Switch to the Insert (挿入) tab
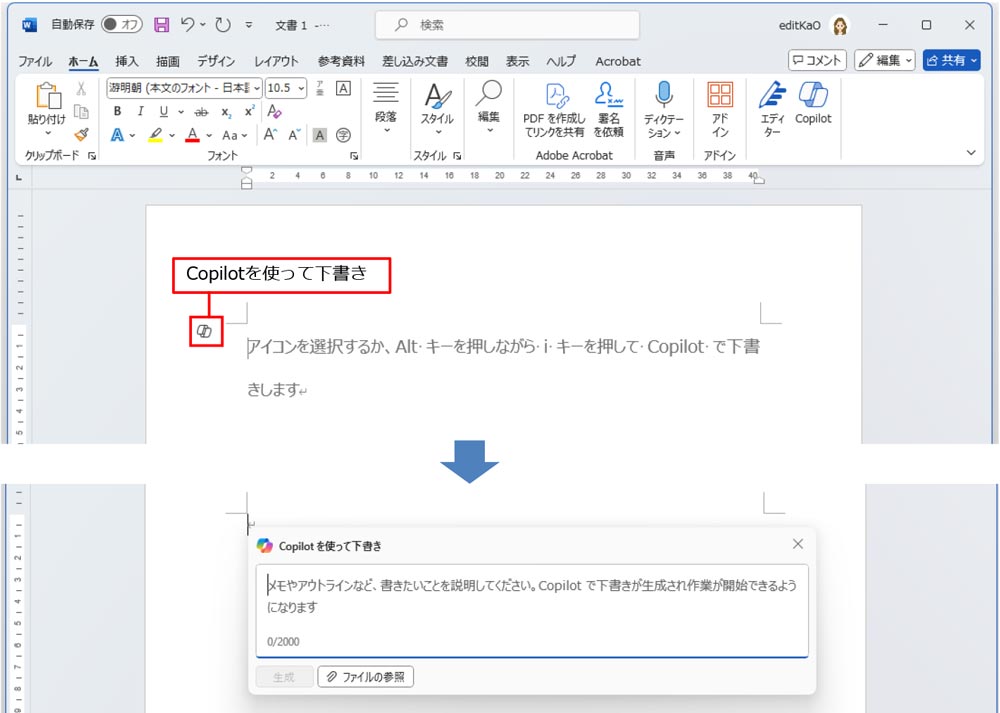 (126, 61)
